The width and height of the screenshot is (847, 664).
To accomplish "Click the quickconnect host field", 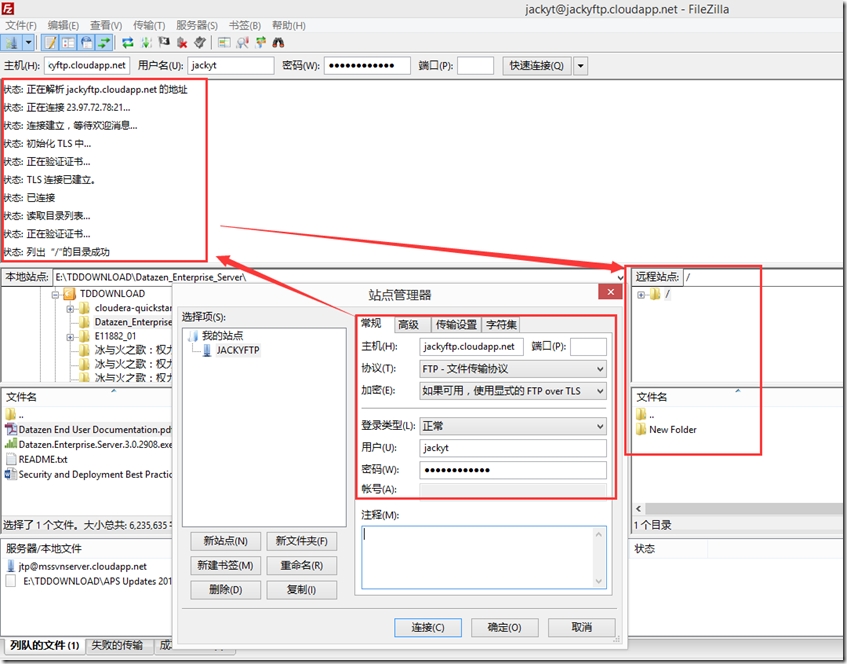I will pos(87,65).
